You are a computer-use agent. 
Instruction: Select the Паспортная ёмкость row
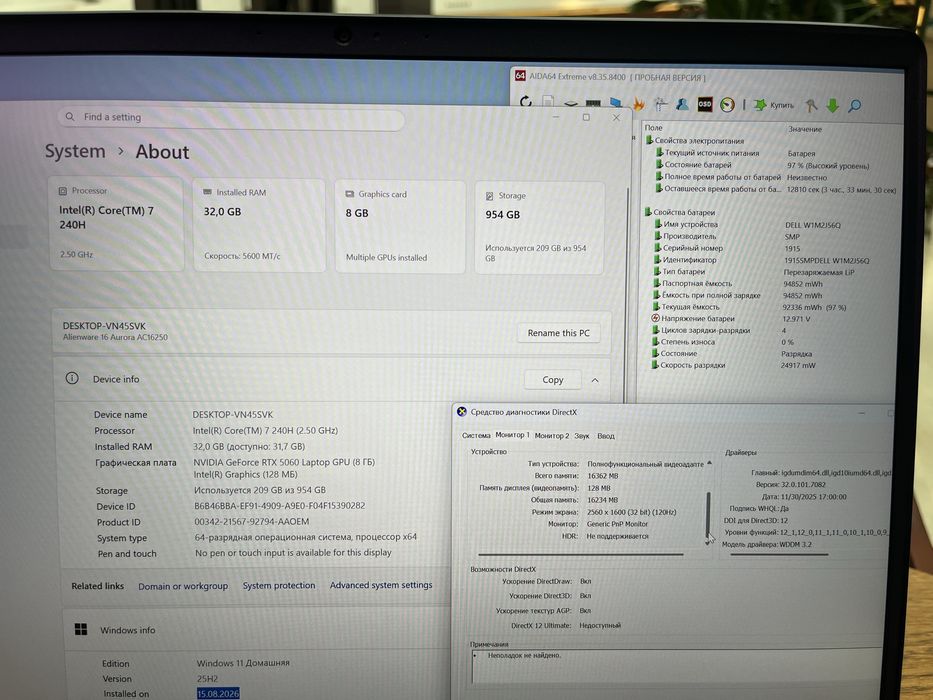pos(738,283)
